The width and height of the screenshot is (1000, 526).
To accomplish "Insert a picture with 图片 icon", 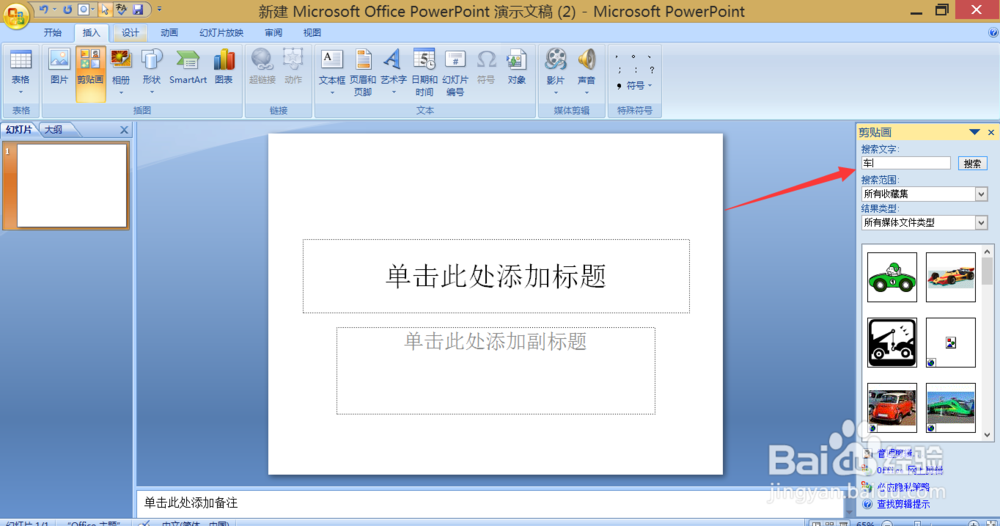I will [x=59, y=67].
